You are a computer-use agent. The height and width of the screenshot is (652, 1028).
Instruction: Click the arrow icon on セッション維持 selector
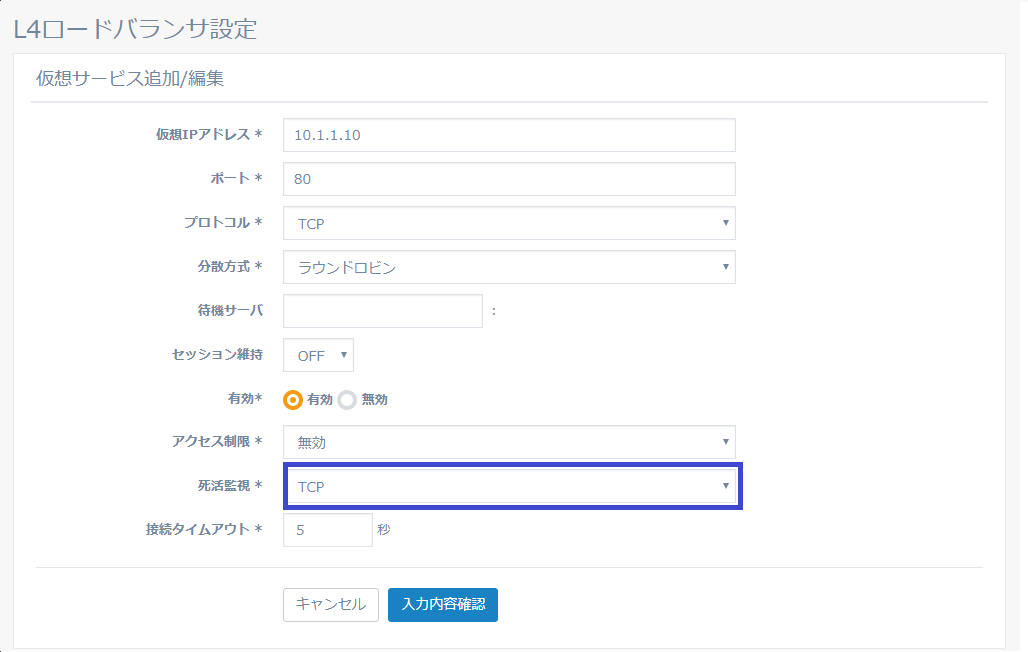pos(339,355)
